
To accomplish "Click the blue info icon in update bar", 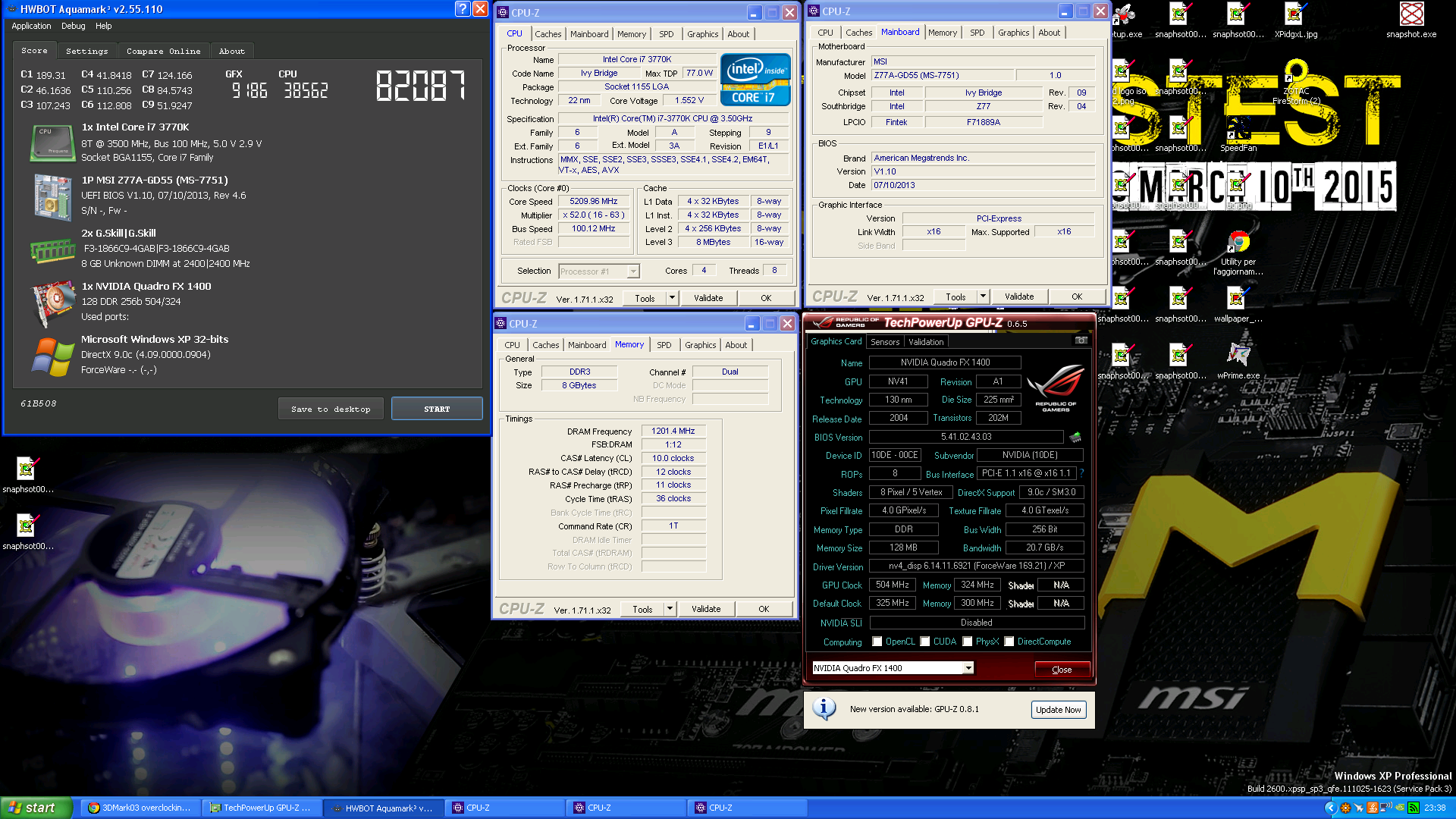I will click(824, 709).
